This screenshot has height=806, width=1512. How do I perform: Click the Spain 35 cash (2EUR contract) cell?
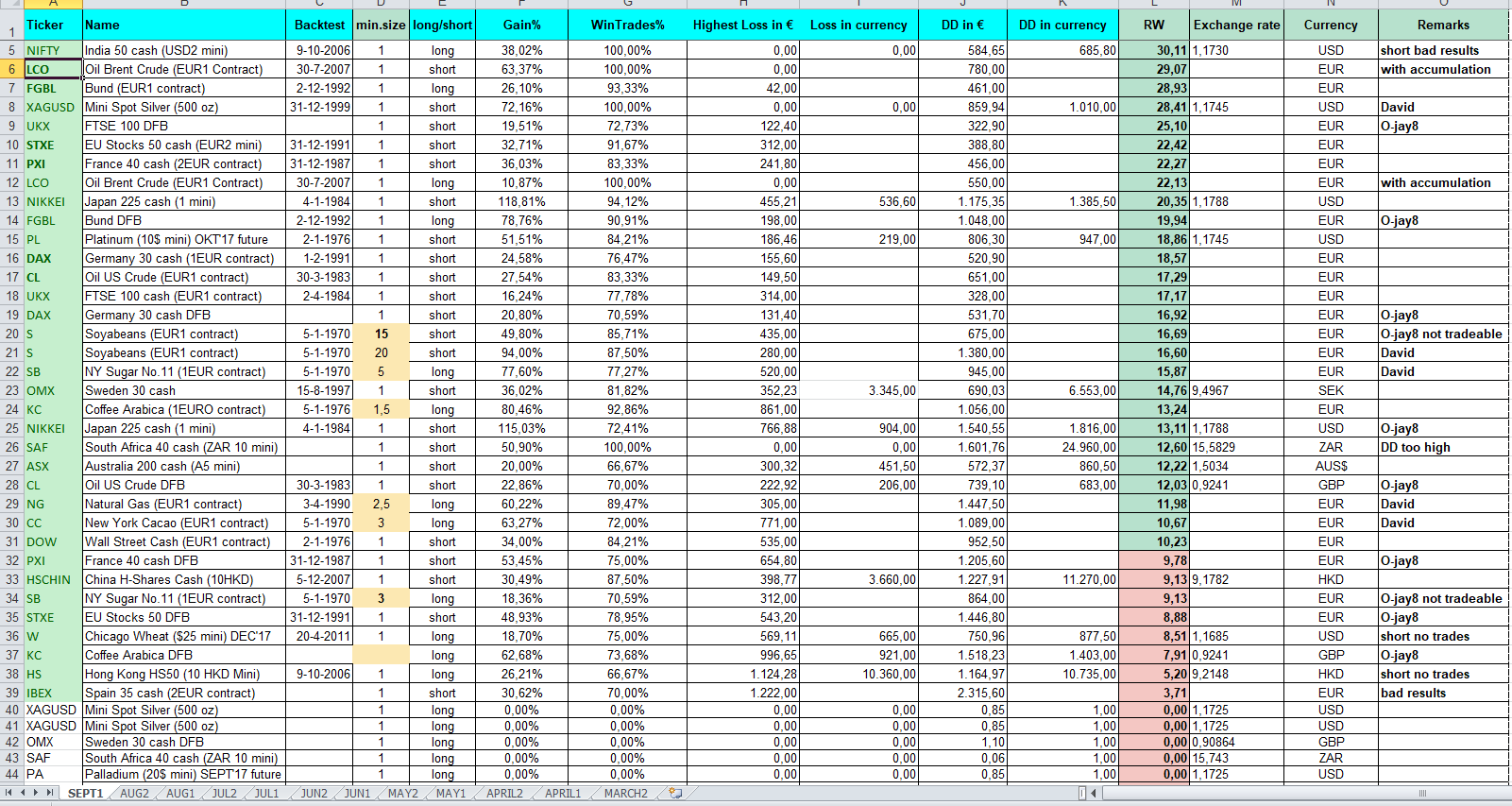pyautogui.click(x=184, y=693)
